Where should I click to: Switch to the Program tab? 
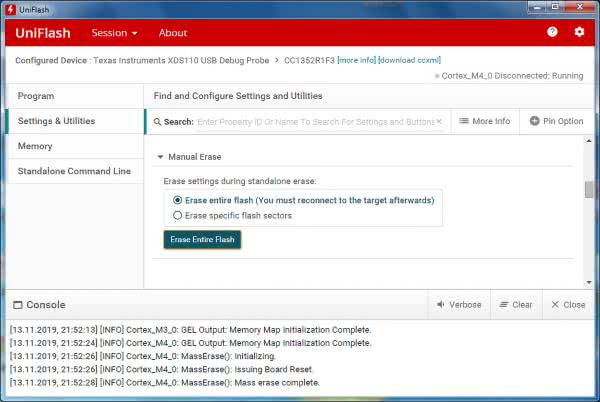pos(36,96)
